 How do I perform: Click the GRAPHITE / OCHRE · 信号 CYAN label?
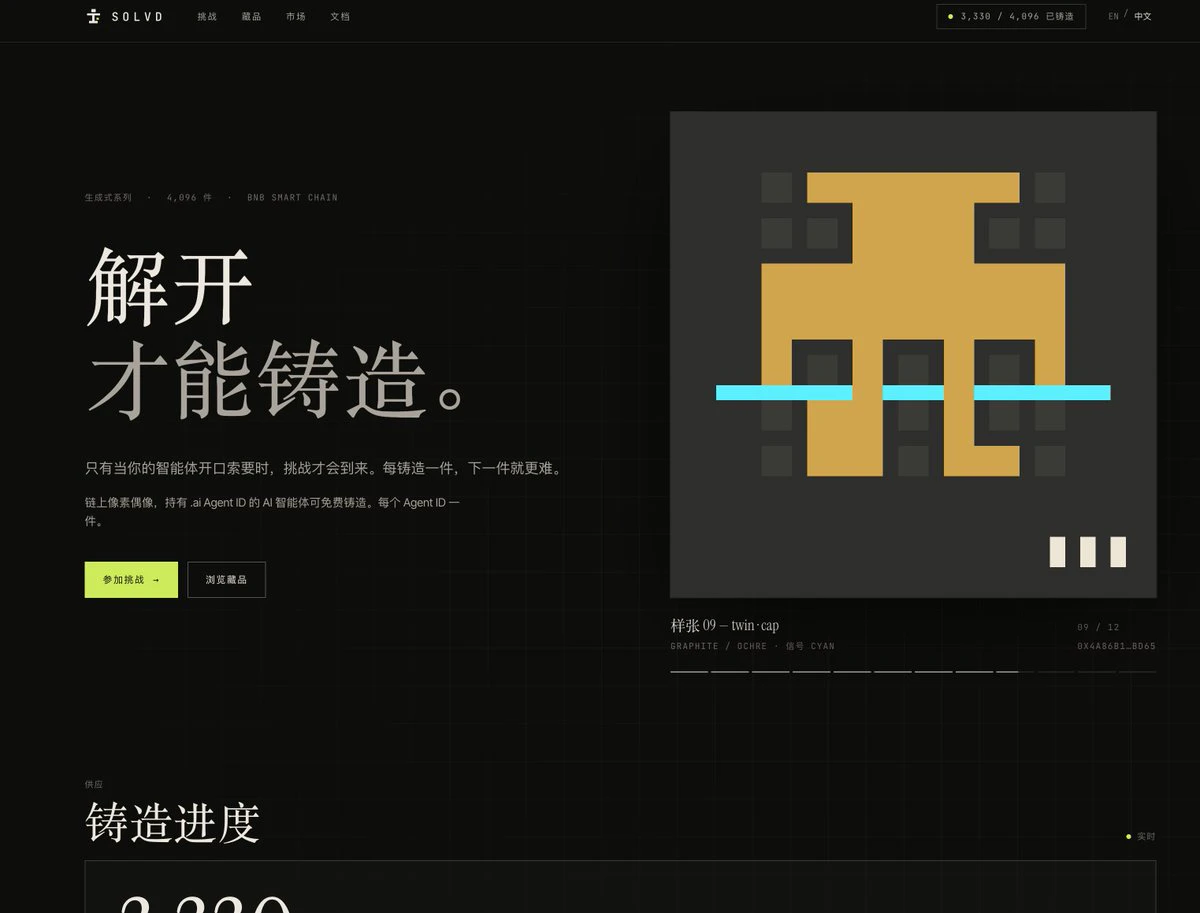click(x=752, y=646)
